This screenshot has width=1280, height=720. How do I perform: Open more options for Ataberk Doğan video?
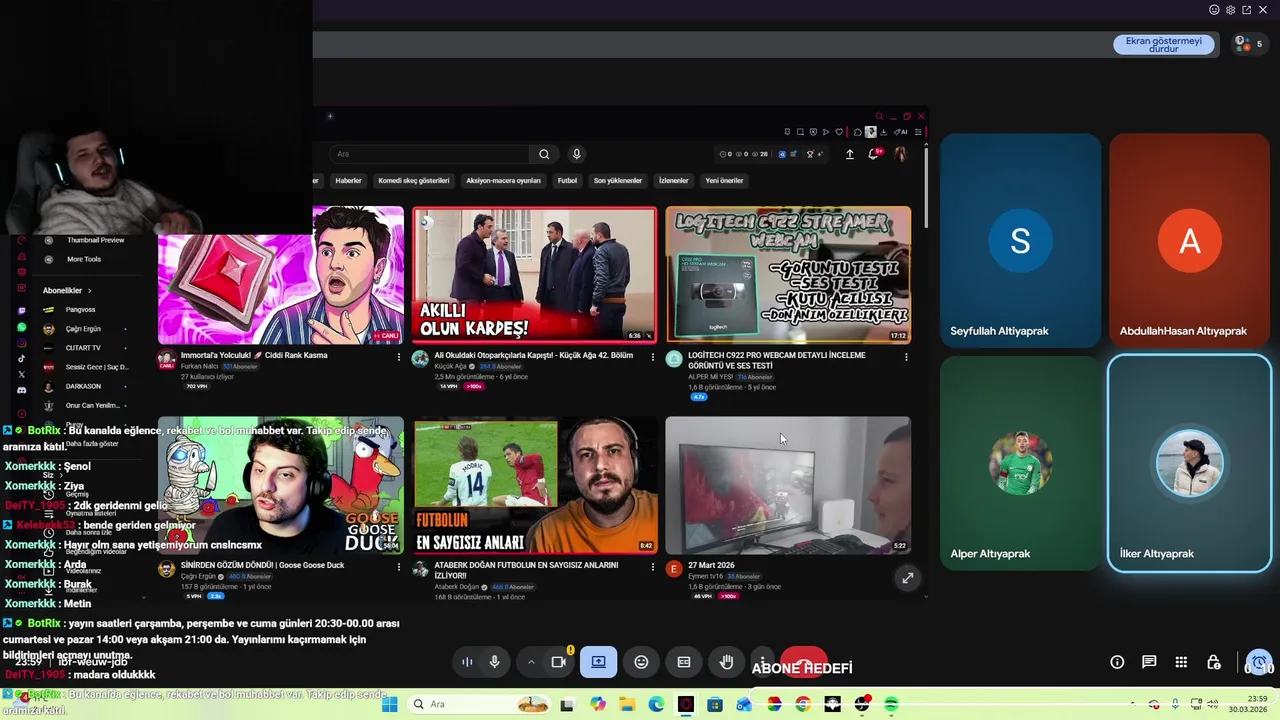coord(652,567)
